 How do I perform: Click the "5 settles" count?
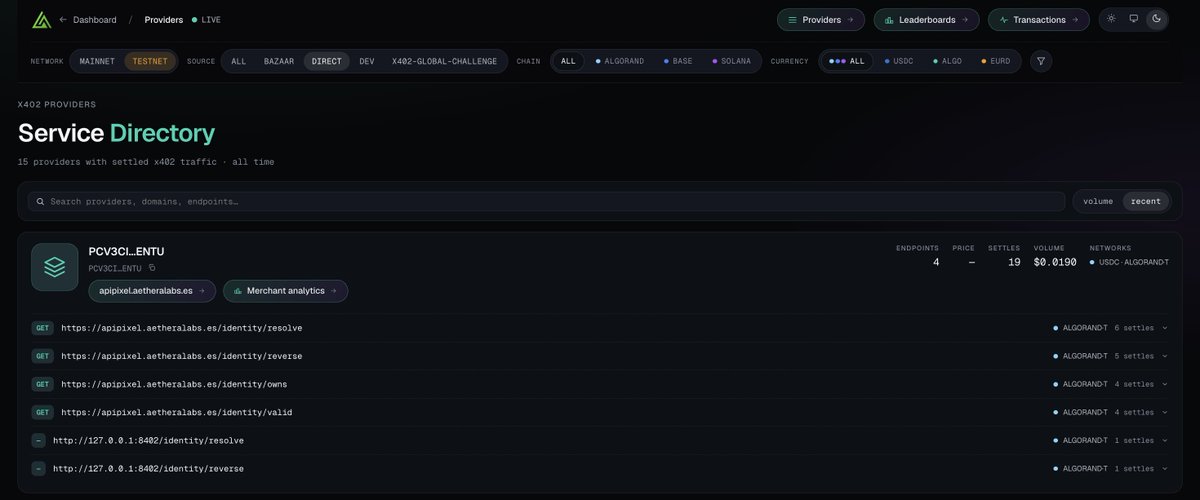click(x=1134, y=356)
